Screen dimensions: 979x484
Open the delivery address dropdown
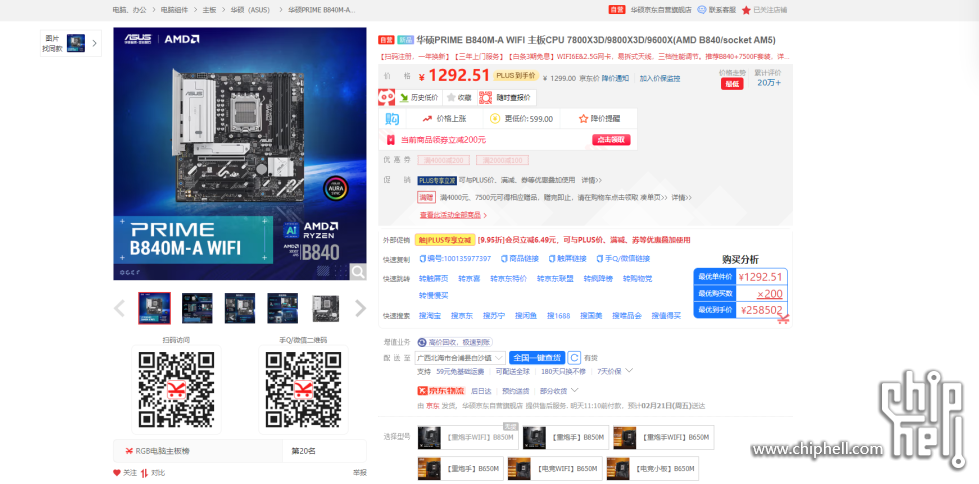point(461,358)
